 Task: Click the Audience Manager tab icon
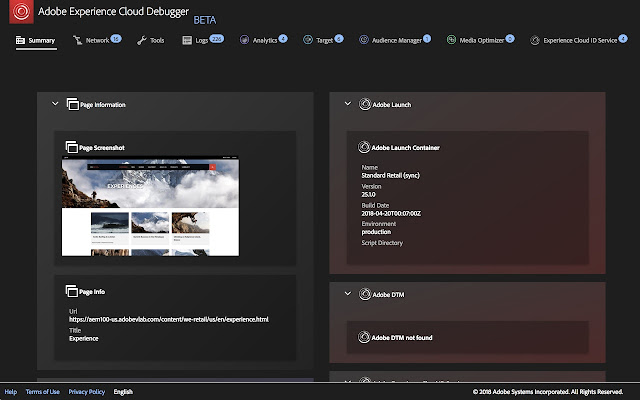pos(364,40)
